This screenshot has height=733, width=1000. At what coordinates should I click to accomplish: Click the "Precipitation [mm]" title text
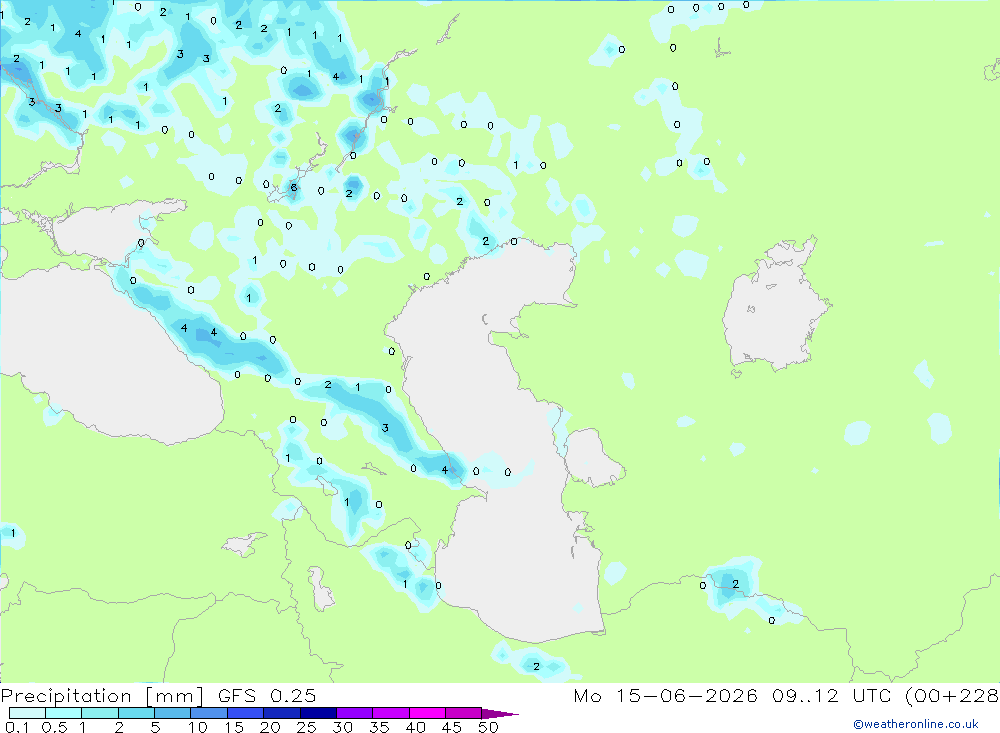click(102, 696)
